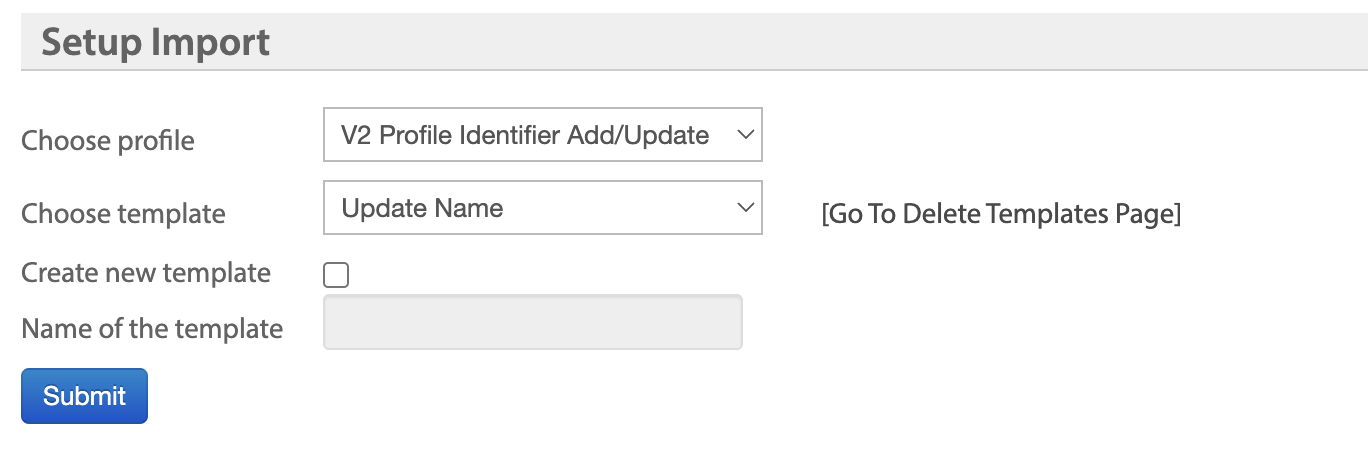Open the Choose template combo box
Viewport: 1368px width, 460px height.
click(x=543, y=208)
